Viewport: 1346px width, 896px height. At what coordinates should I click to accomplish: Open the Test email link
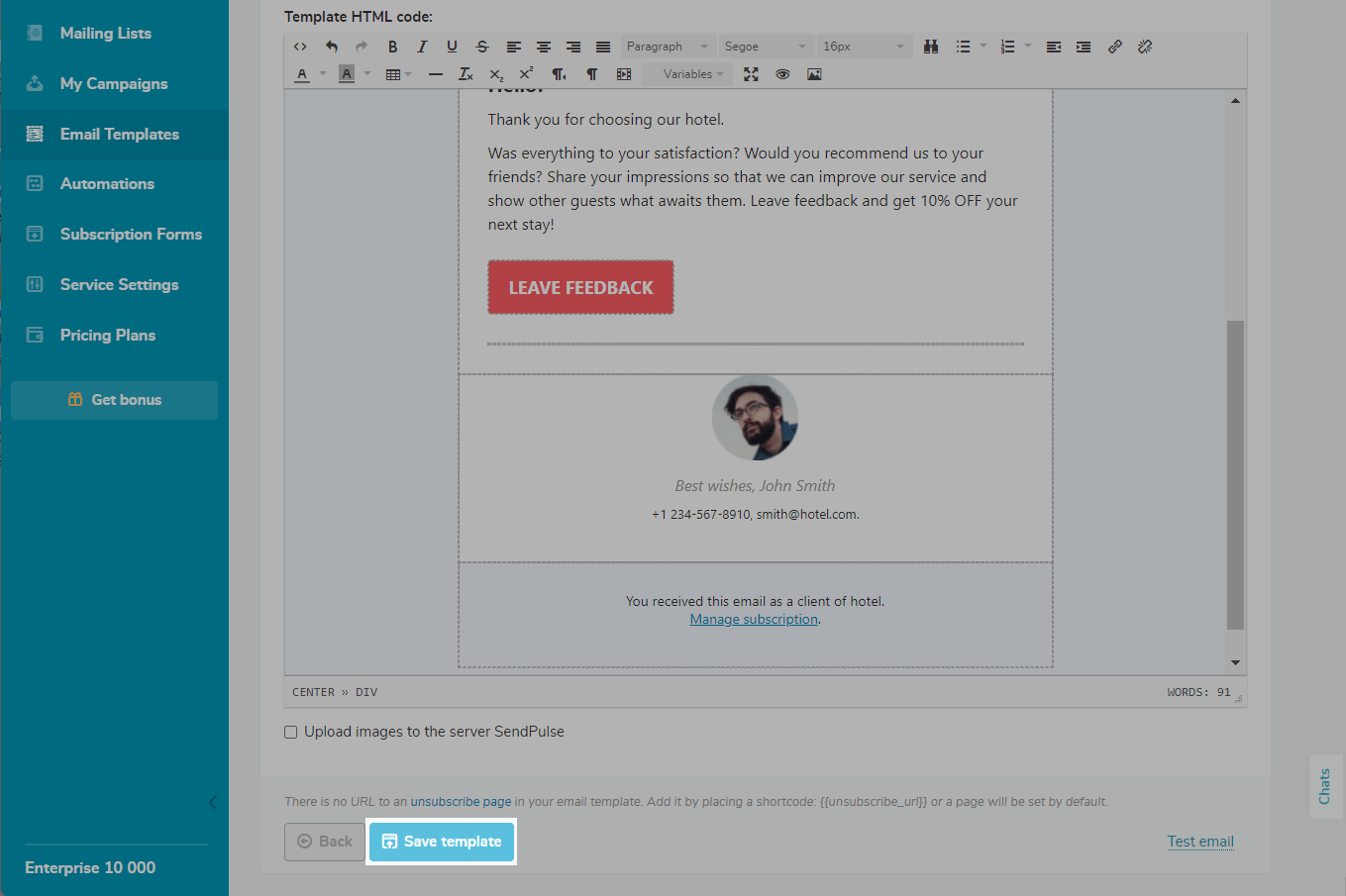tap(1200, 842)
